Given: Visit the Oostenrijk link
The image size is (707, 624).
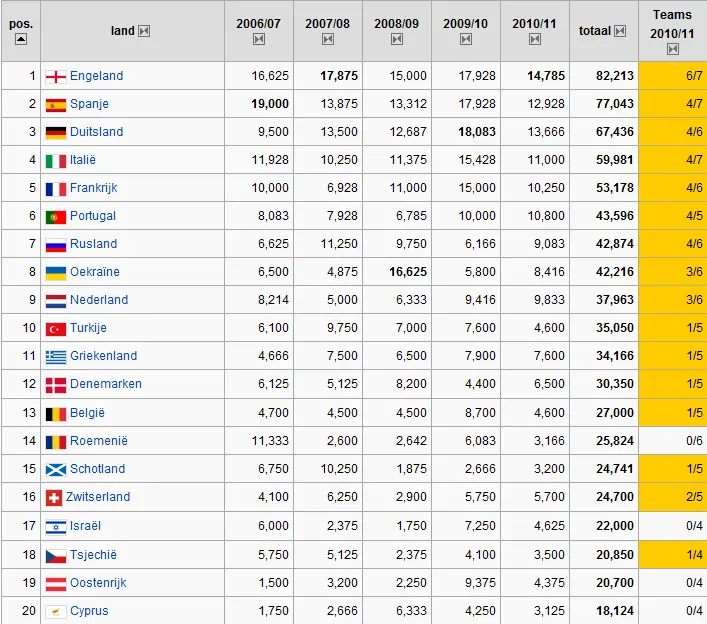Looking at the screenshot, I should [x=98, y=583].
